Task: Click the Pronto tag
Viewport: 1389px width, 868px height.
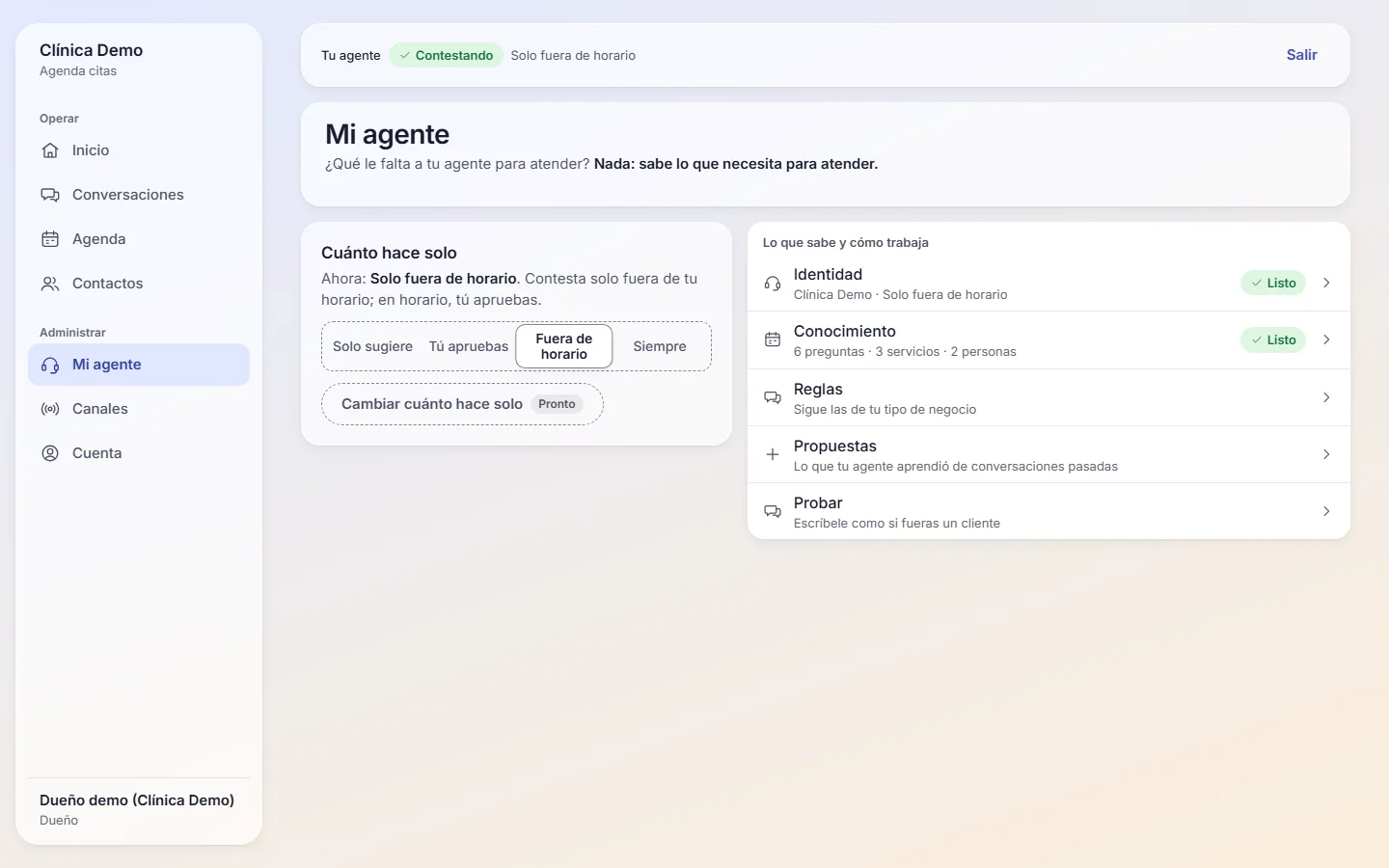Action: (557, 404)
